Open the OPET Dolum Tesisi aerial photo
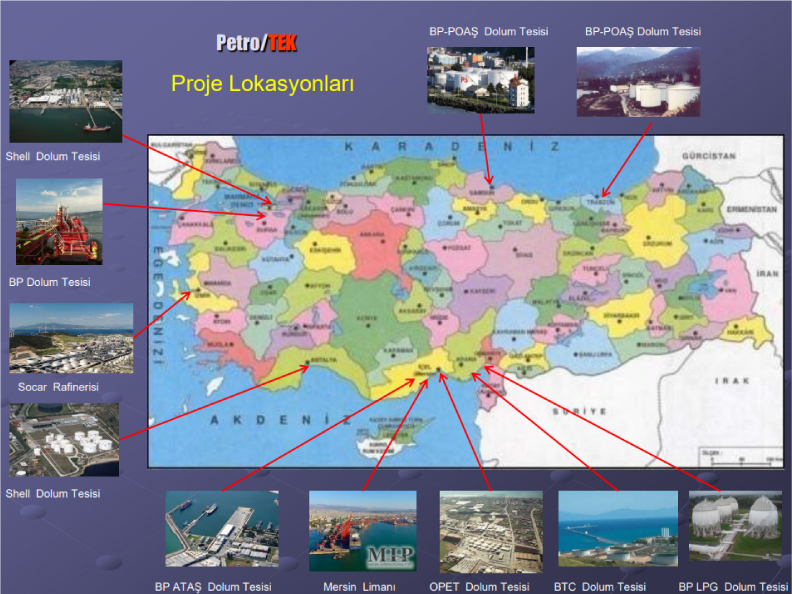 tap(491, 532)
